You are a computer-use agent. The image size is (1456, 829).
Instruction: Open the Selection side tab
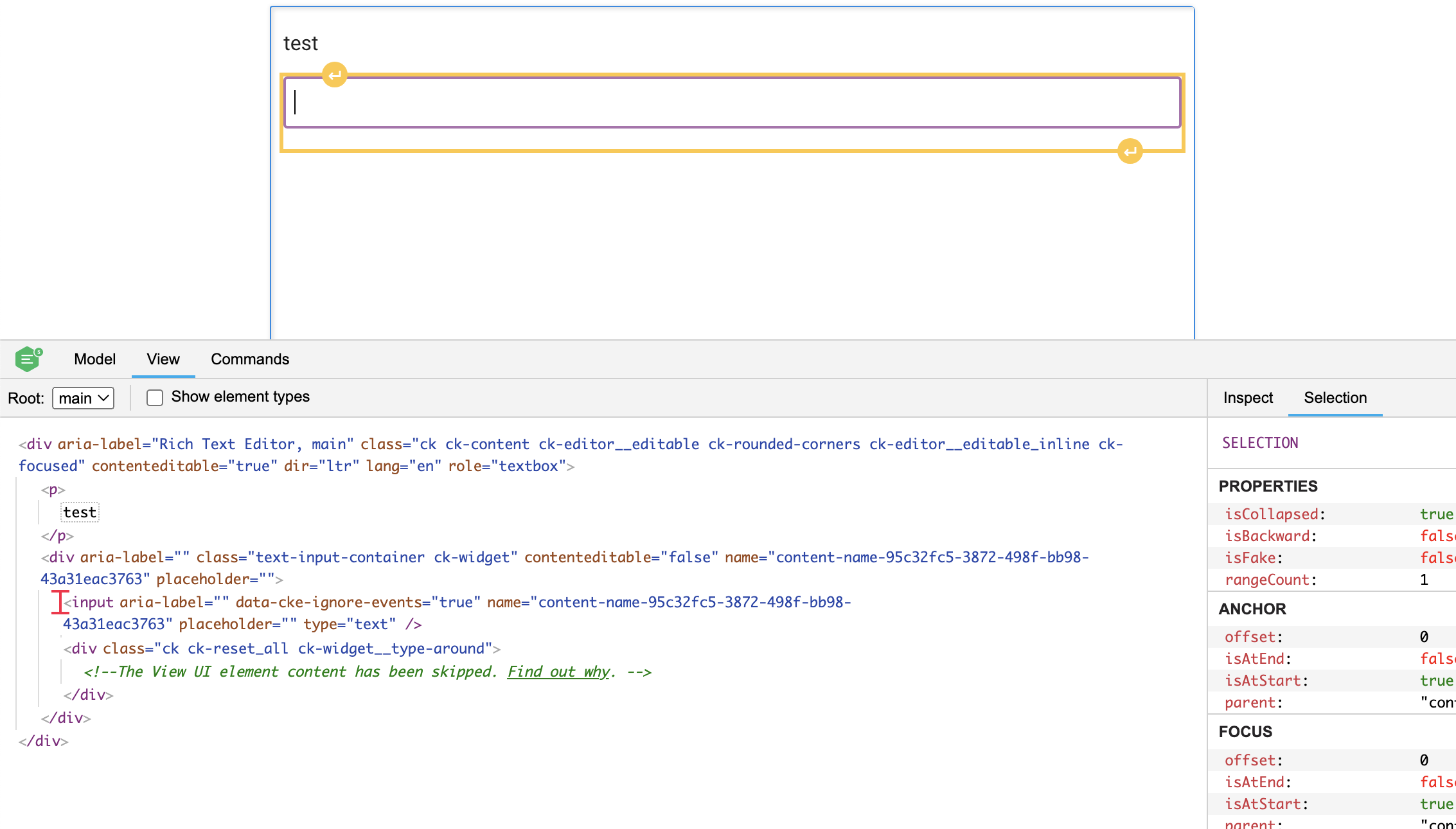[1335, 398]
